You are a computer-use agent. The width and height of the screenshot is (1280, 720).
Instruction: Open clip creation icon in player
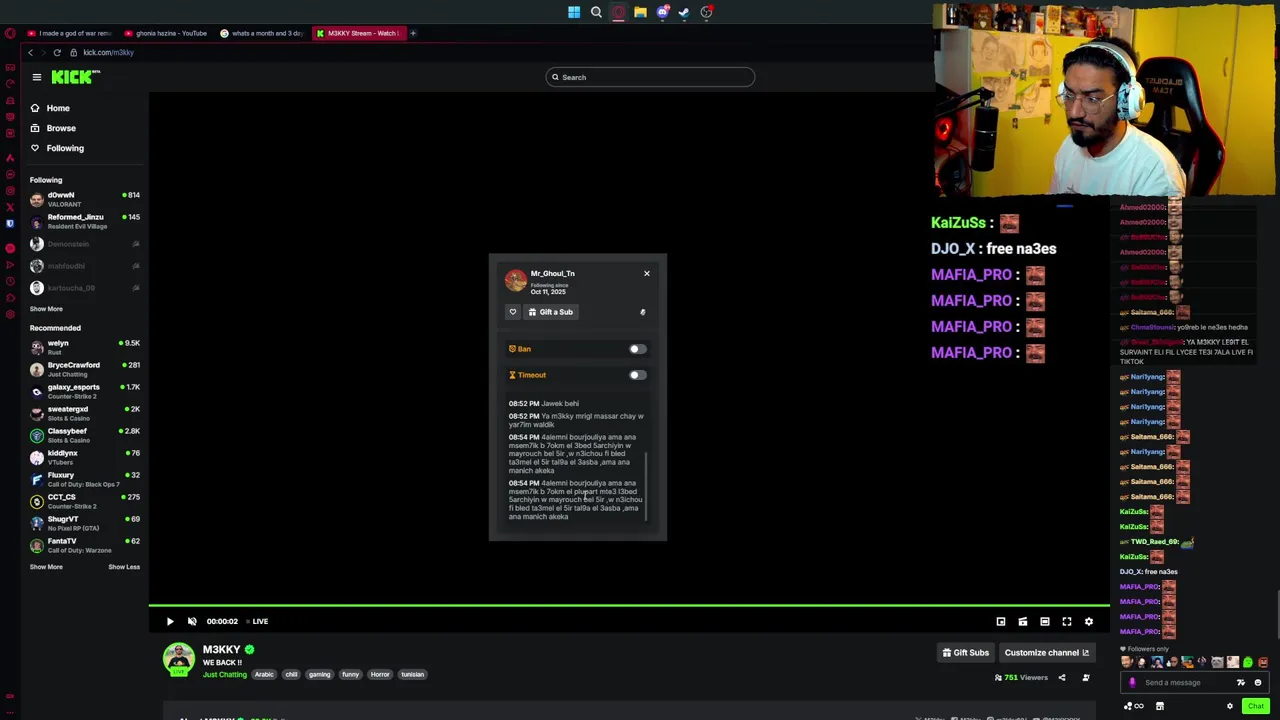[x=1023, y=621]
